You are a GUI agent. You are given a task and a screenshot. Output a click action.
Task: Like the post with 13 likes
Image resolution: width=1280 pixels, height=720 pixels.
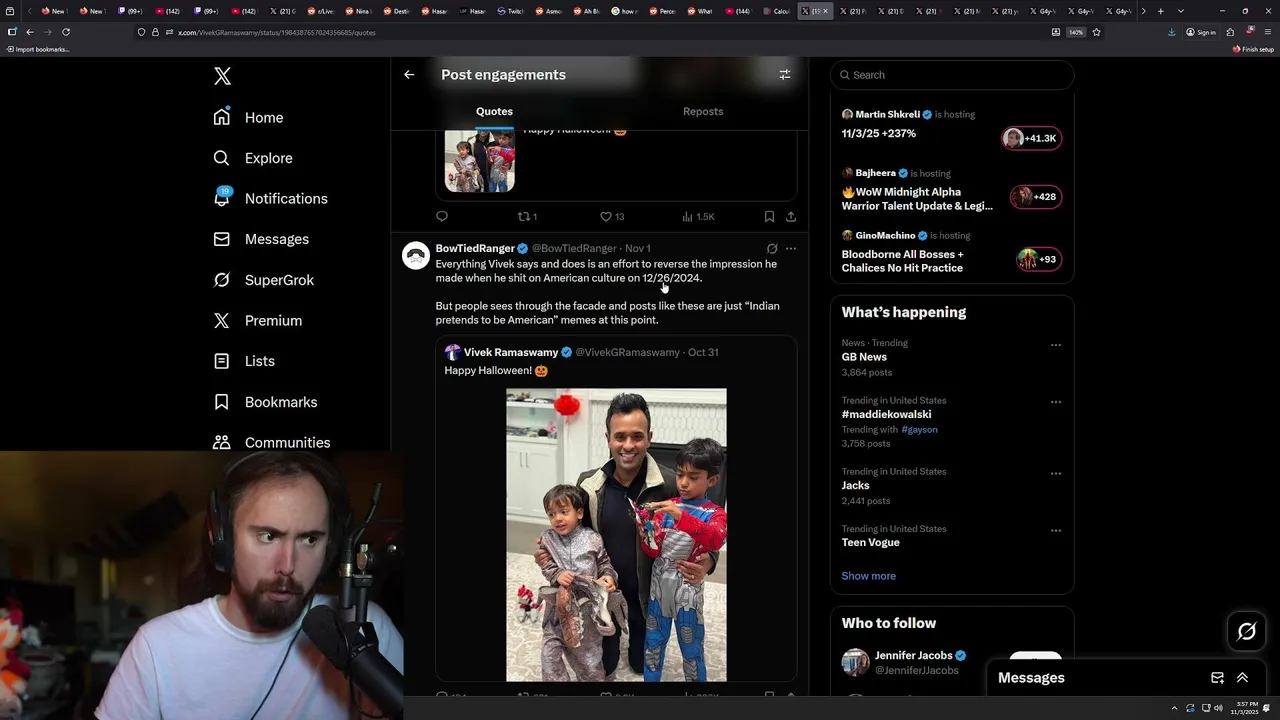click(x=611, y=216)
